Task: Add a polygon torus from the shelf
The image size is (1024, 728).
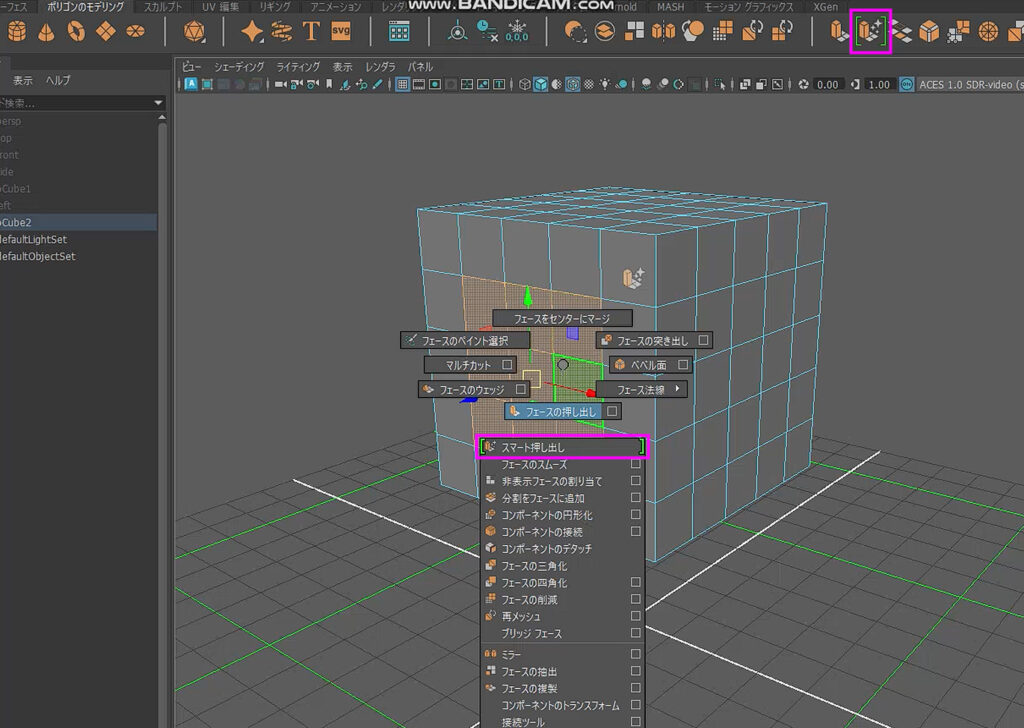Action: 76,31
